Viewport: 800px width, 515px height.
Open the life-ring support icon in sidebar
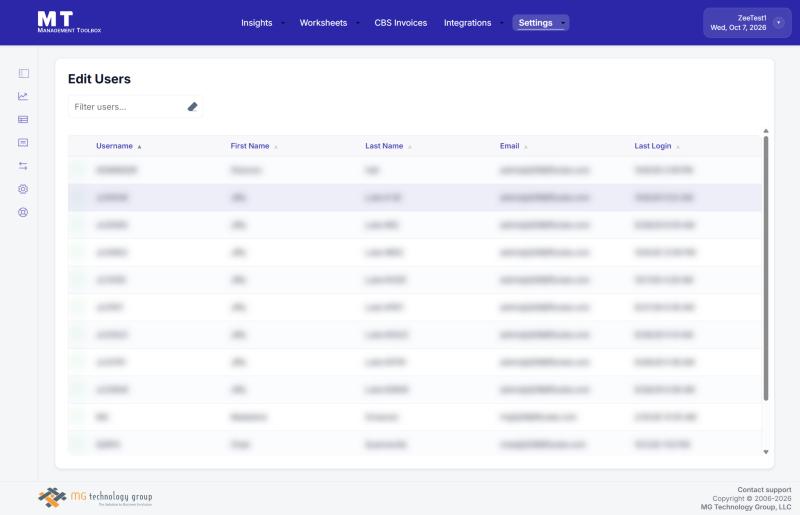(23, 212)
